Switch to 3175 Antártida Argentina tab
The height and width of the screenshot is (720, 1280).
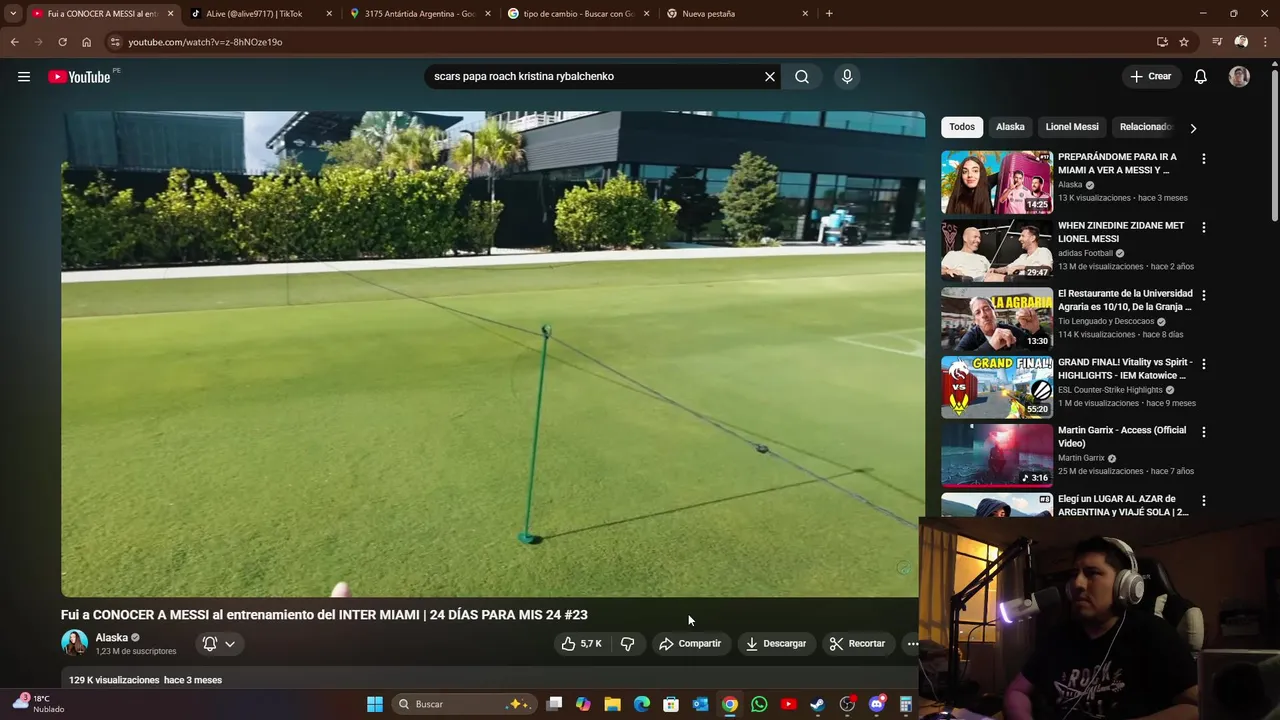(x=419, y=14)
